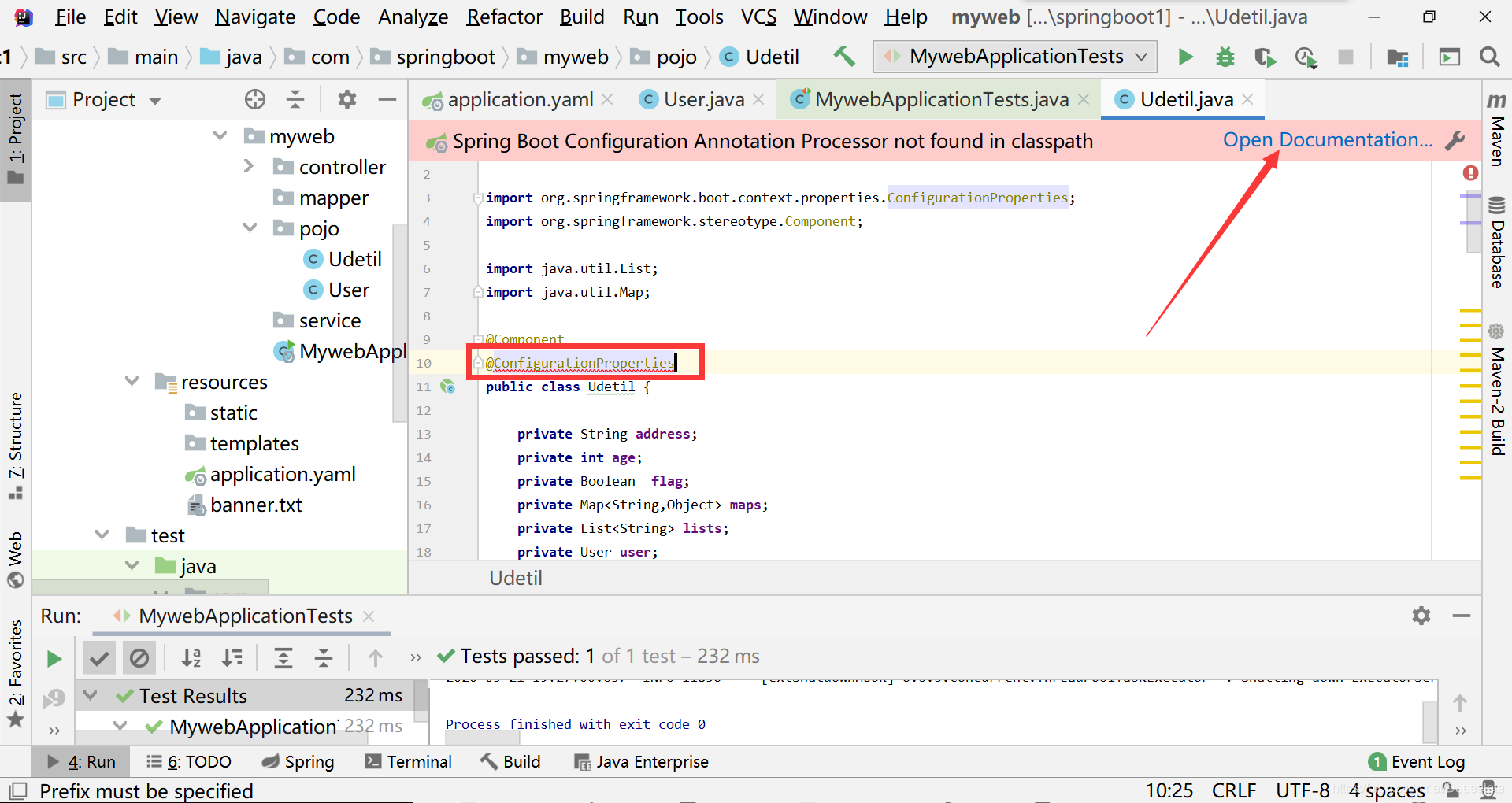Rerun tests with green play in Run panel
1512x803 pixels.
(x=54, y=658)
